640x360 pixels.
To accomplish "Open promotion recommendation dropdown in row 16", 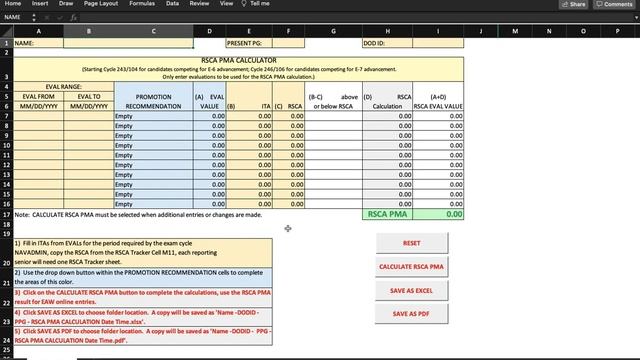I will coord(153,204).
